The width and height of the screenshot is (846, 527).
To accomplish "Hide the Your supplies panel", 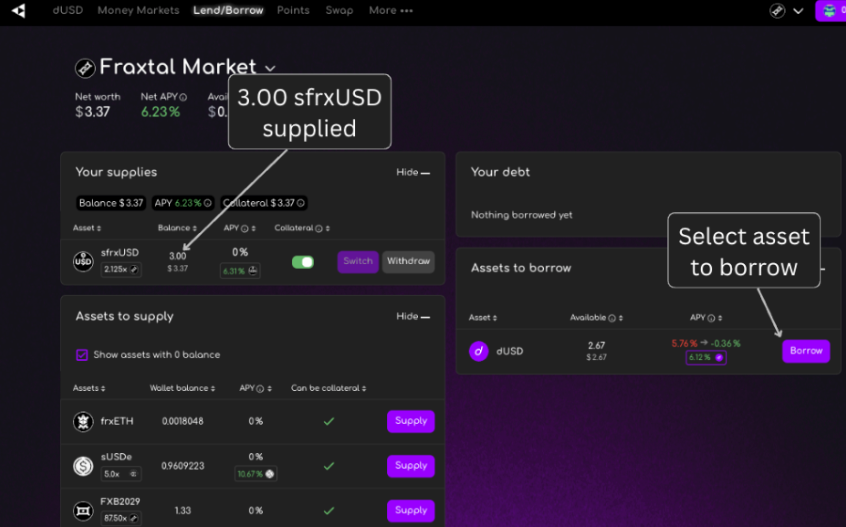I will 413,172.
